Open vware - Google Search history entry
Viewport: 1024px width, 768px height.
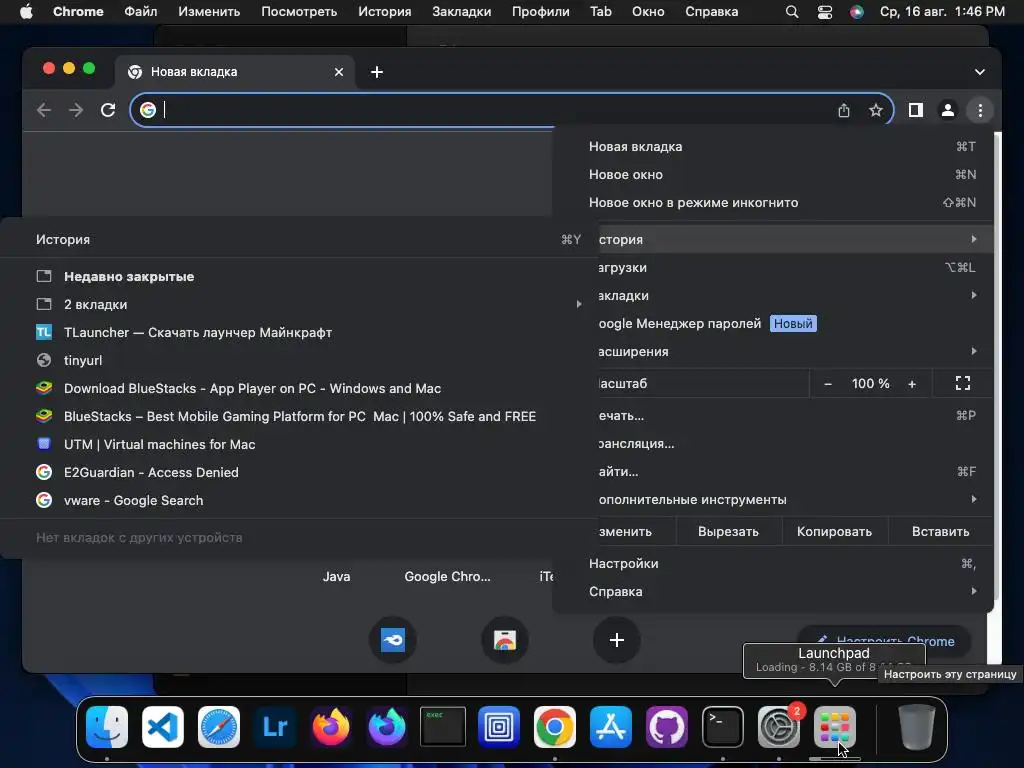299,501
